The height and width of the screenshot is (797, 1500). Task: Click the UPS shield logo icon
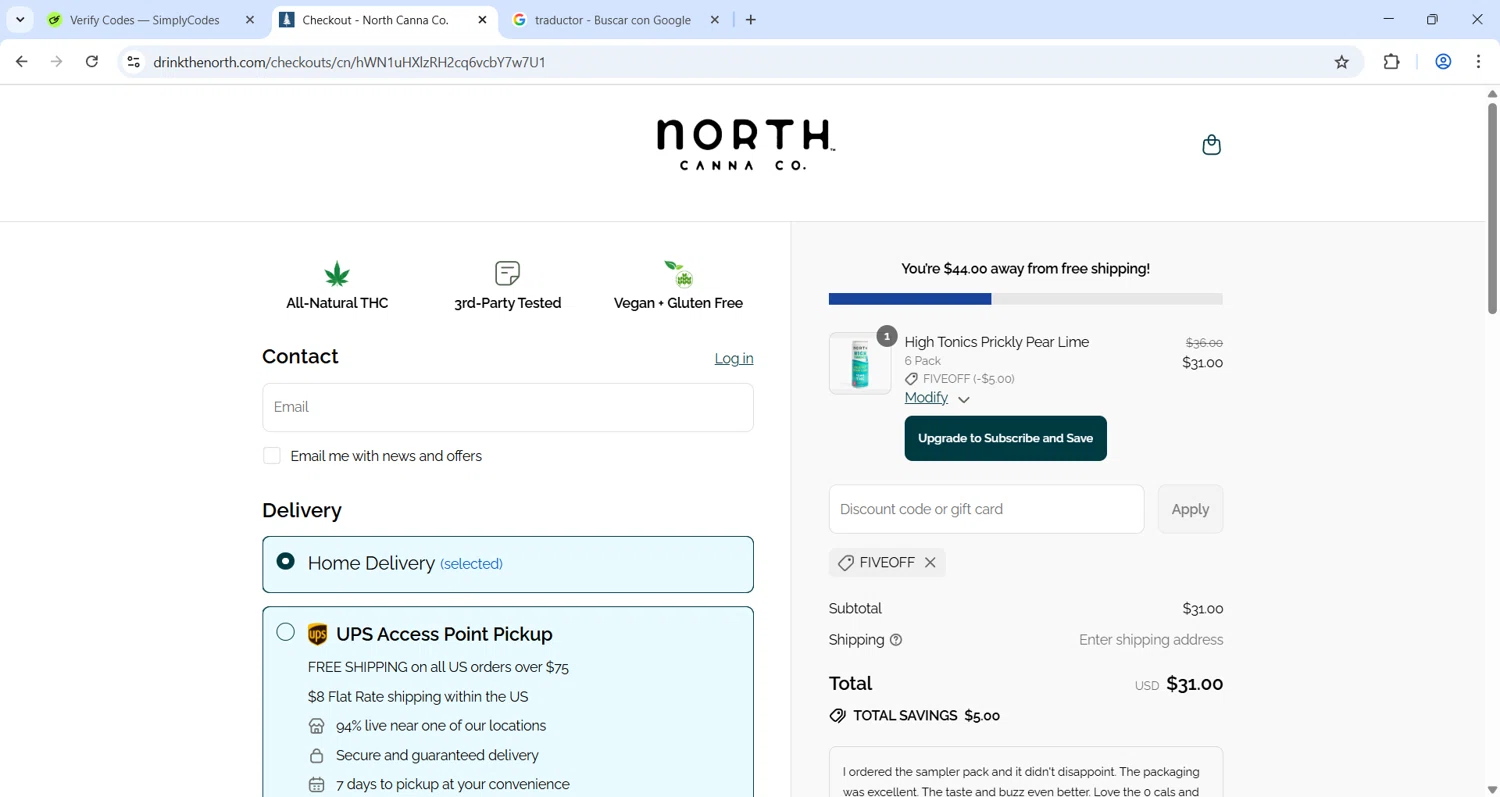(317, 634)
